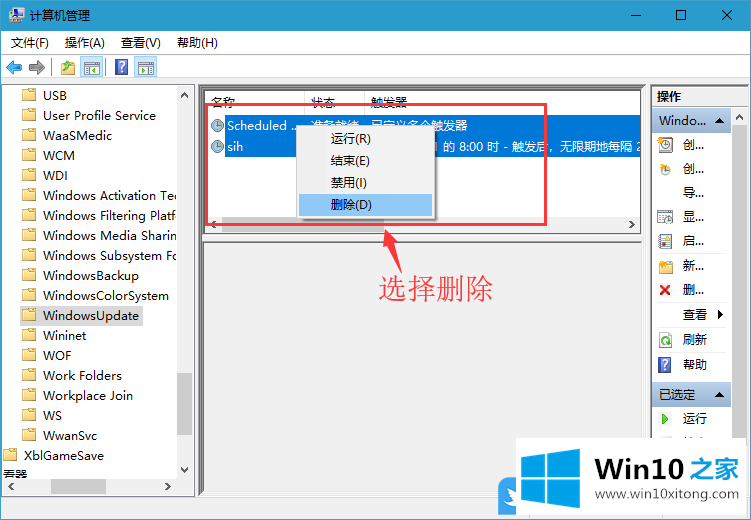751x520 pixels.
Task: Click the enable all tasks history icon
Action: click(x=665, y=241)
